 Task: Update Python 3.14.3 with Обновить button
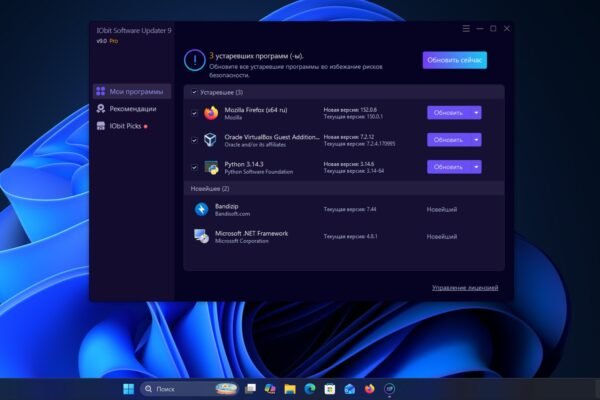(449, 167)
